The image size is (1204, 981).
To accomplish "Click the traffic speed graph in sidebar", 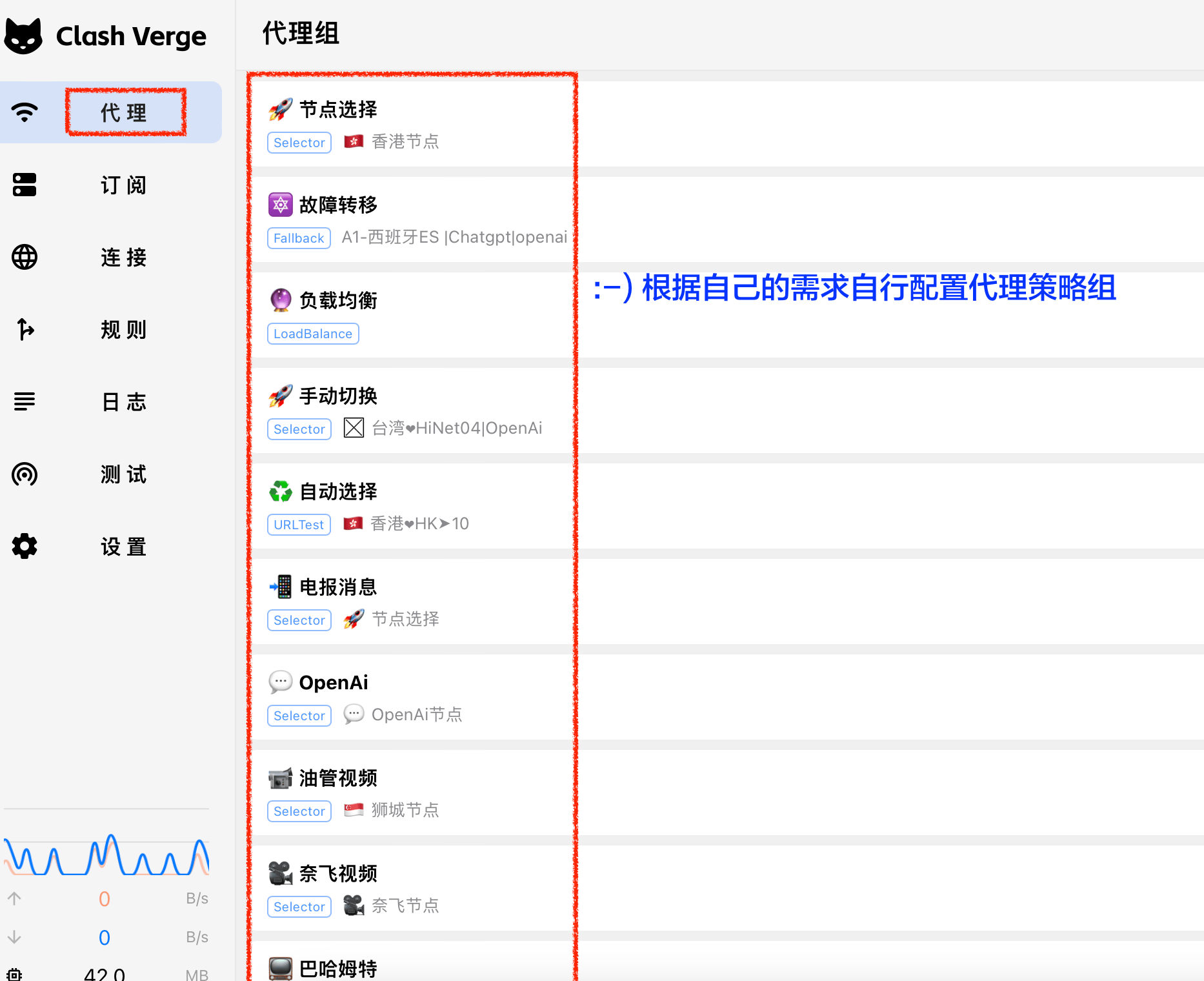I will (106, 855).
